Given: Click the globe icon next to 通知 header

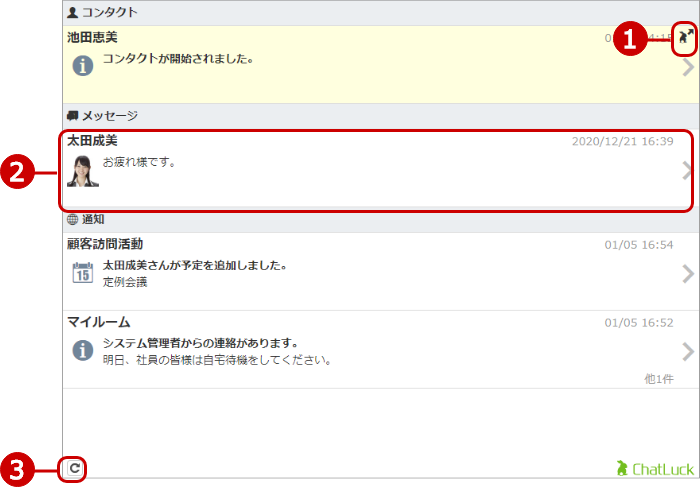Looking at the screenshot, I should [72, 219].
